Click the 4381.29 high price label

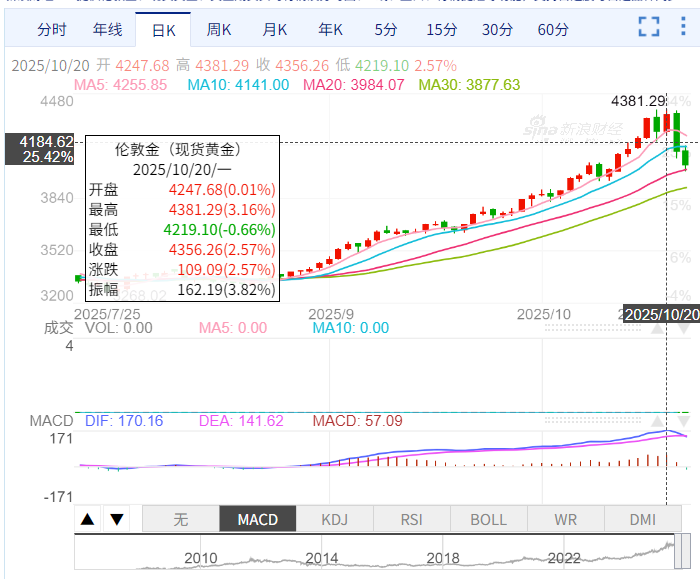click(x=638, y=101)
